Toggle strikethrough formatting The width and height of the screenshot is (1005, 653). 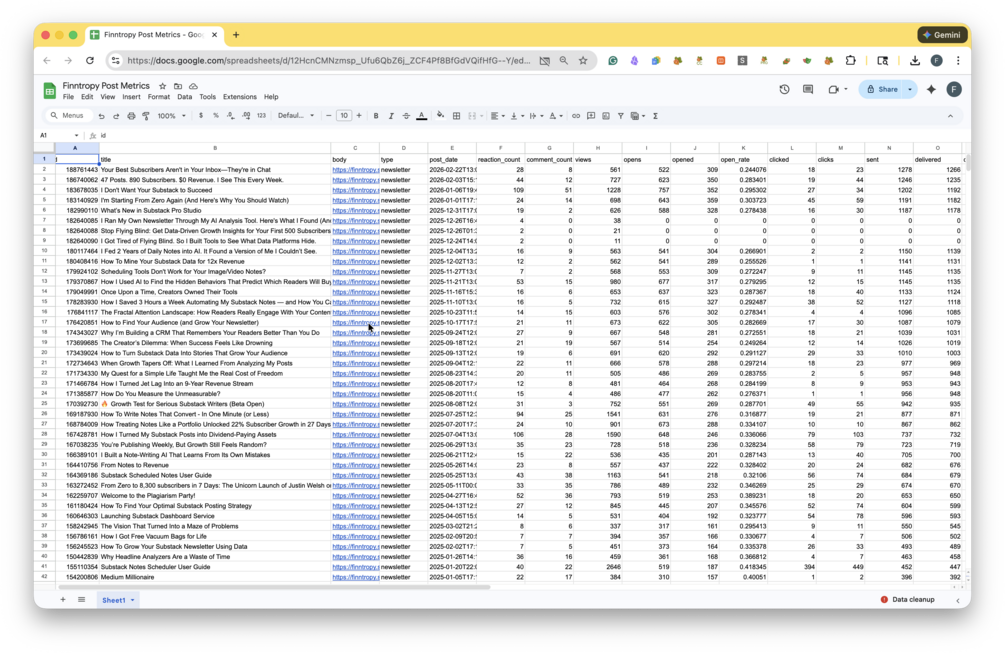point(406,116)
